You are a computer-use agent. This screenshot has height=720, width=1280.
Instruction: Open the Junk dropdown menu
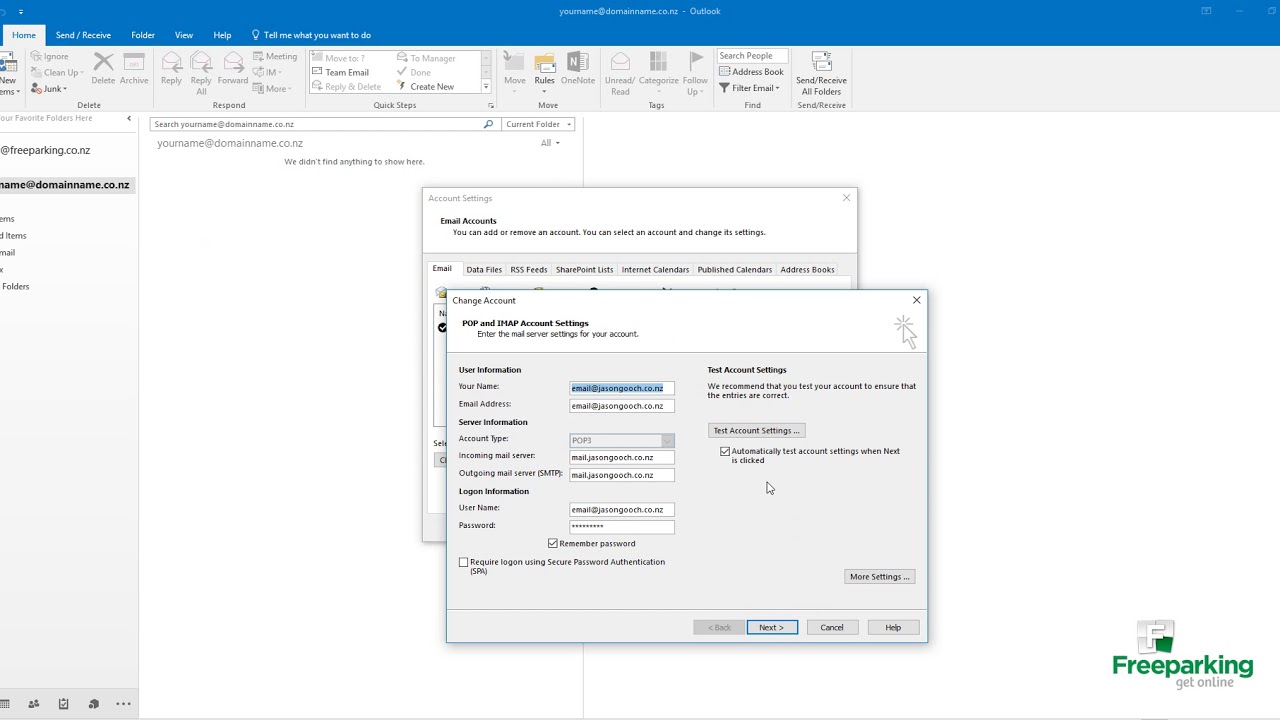[49, 89]
